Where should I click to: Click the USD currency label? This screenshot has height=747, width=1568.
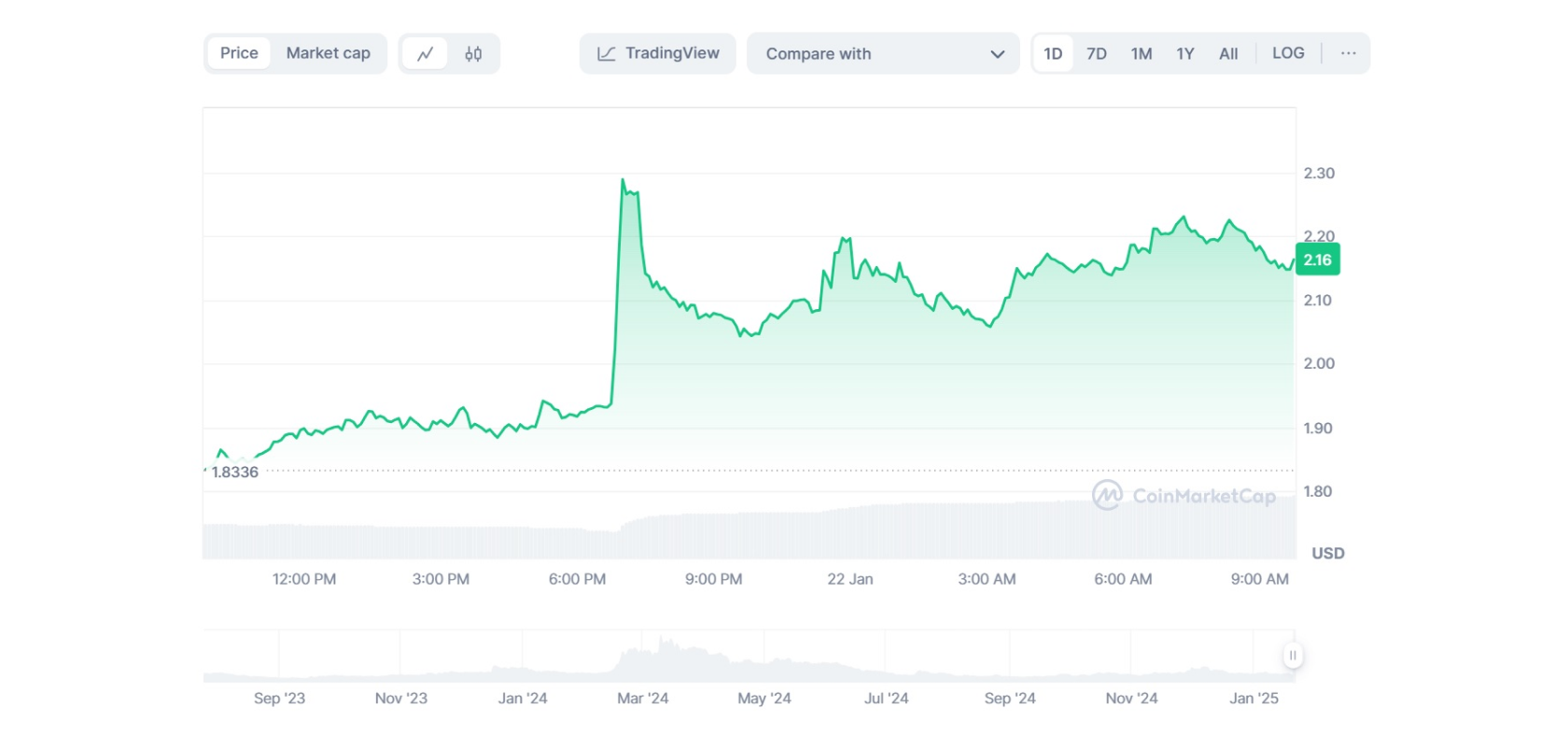pos(1328,553)
